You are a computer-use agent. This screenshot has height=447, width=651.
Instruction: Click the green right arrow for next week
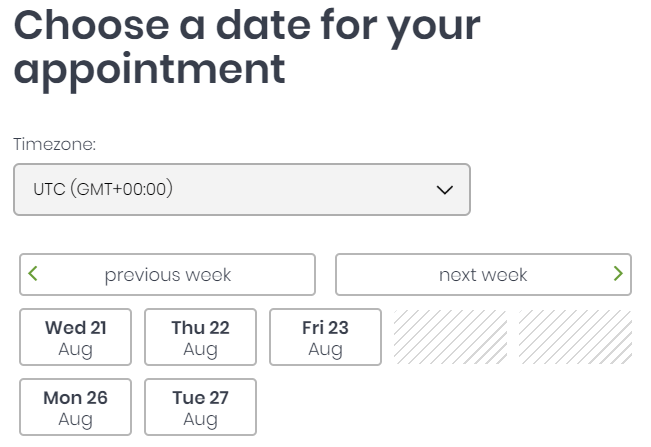[x=618, y=274]
